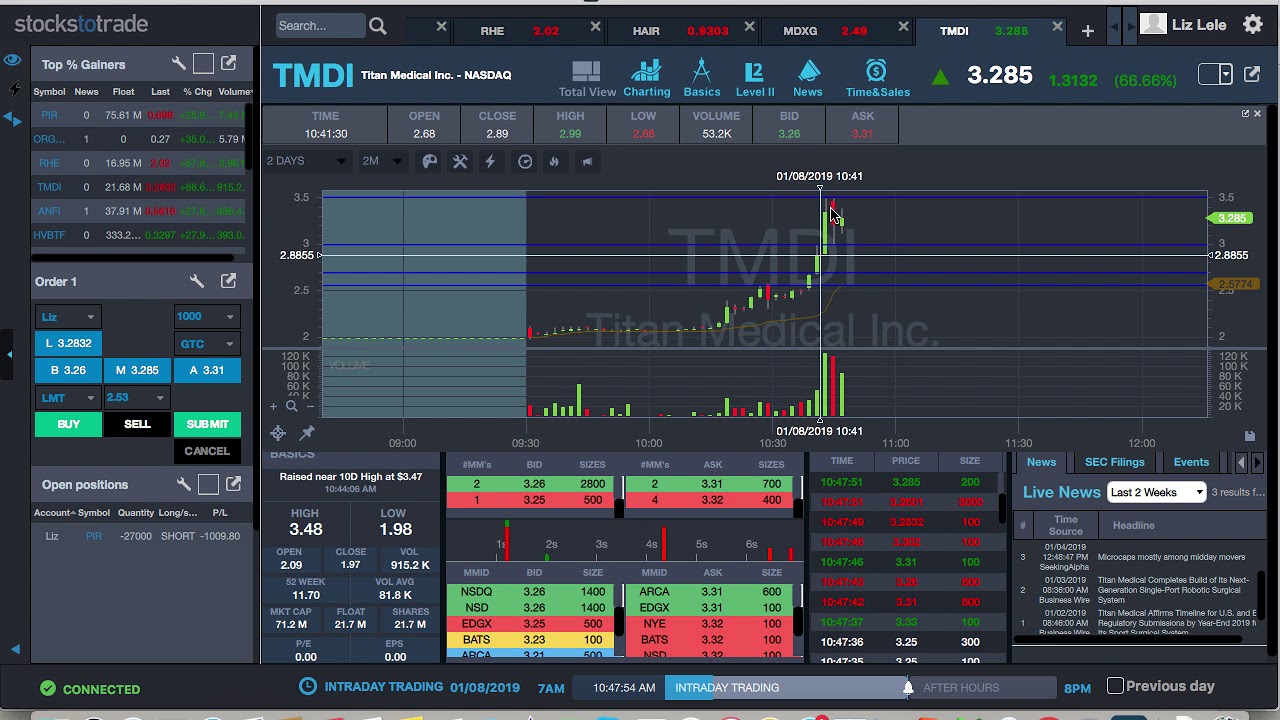
Task: Click the M 3.285 mid button
Action: [x=137, y=370]
